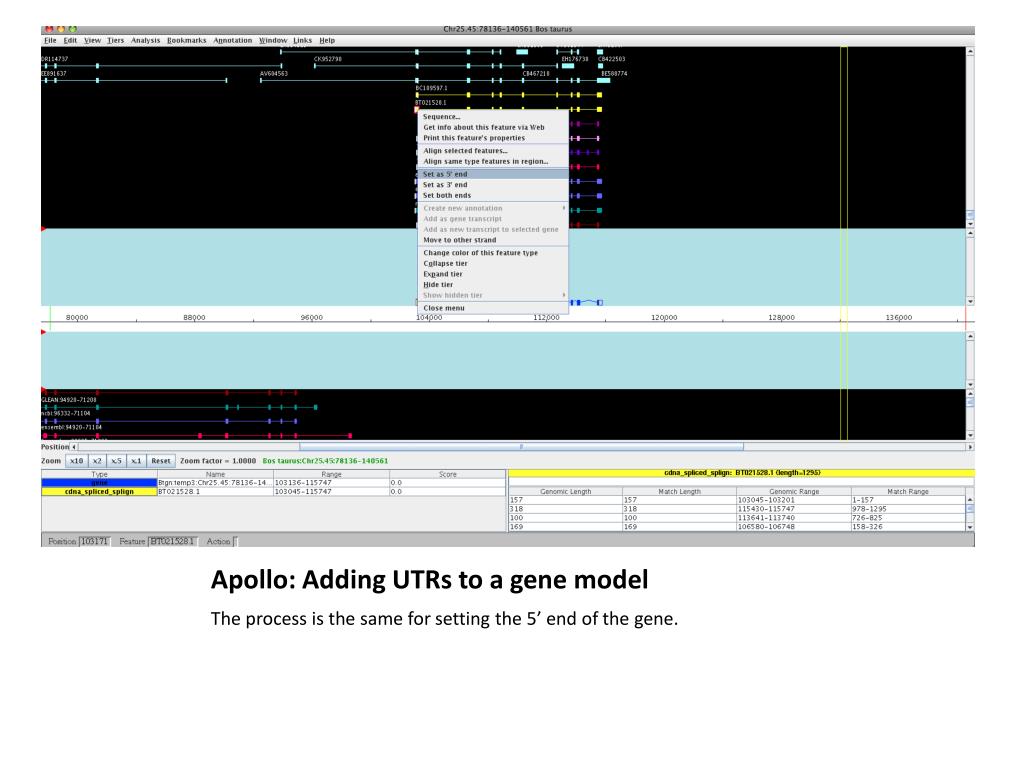This screenshot has width=1024, height=768.
Task: Click the down arrow of the match details table scrollbar
Action: 970,527
